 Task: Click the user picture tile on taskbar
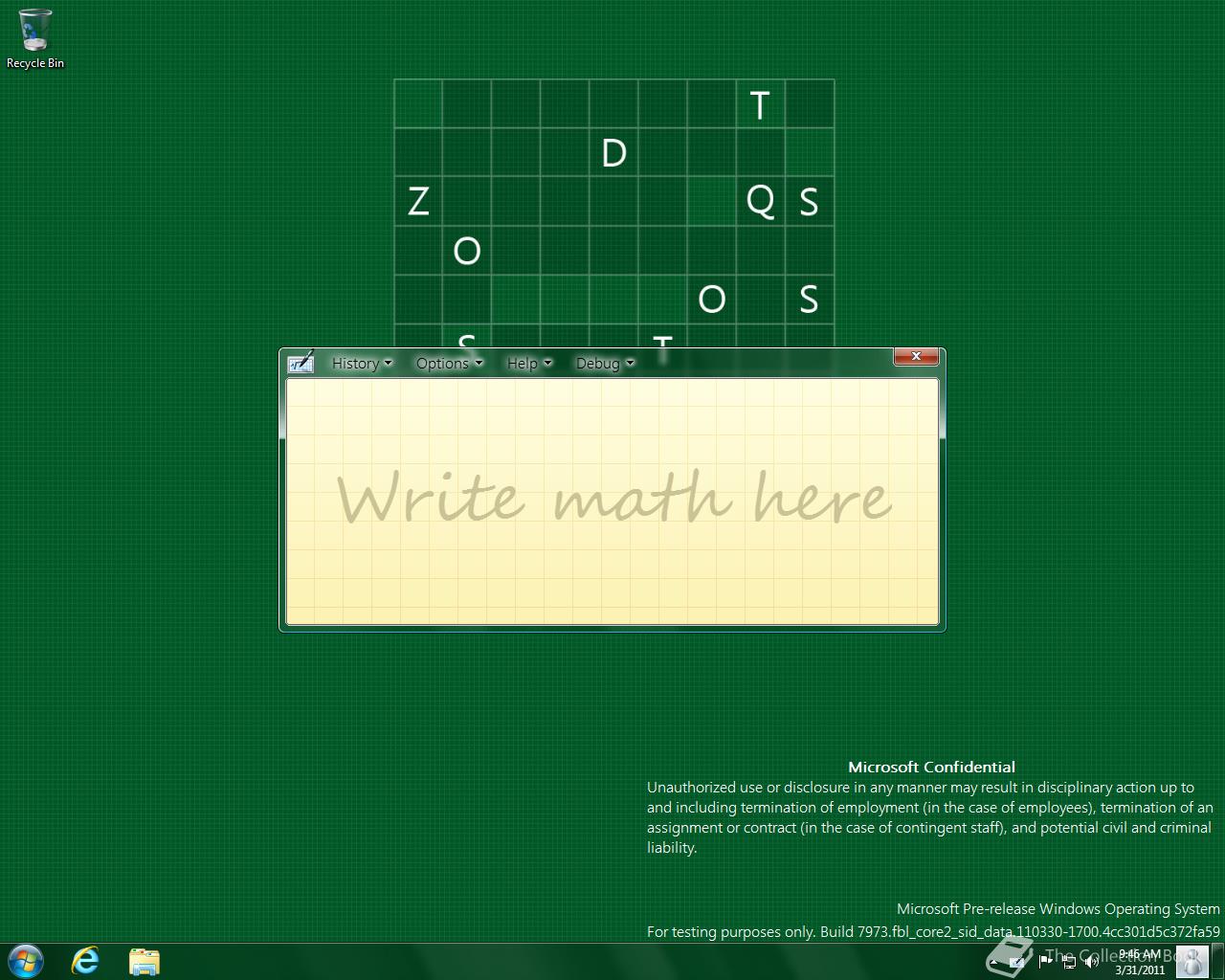click(x=1192, y=962)
